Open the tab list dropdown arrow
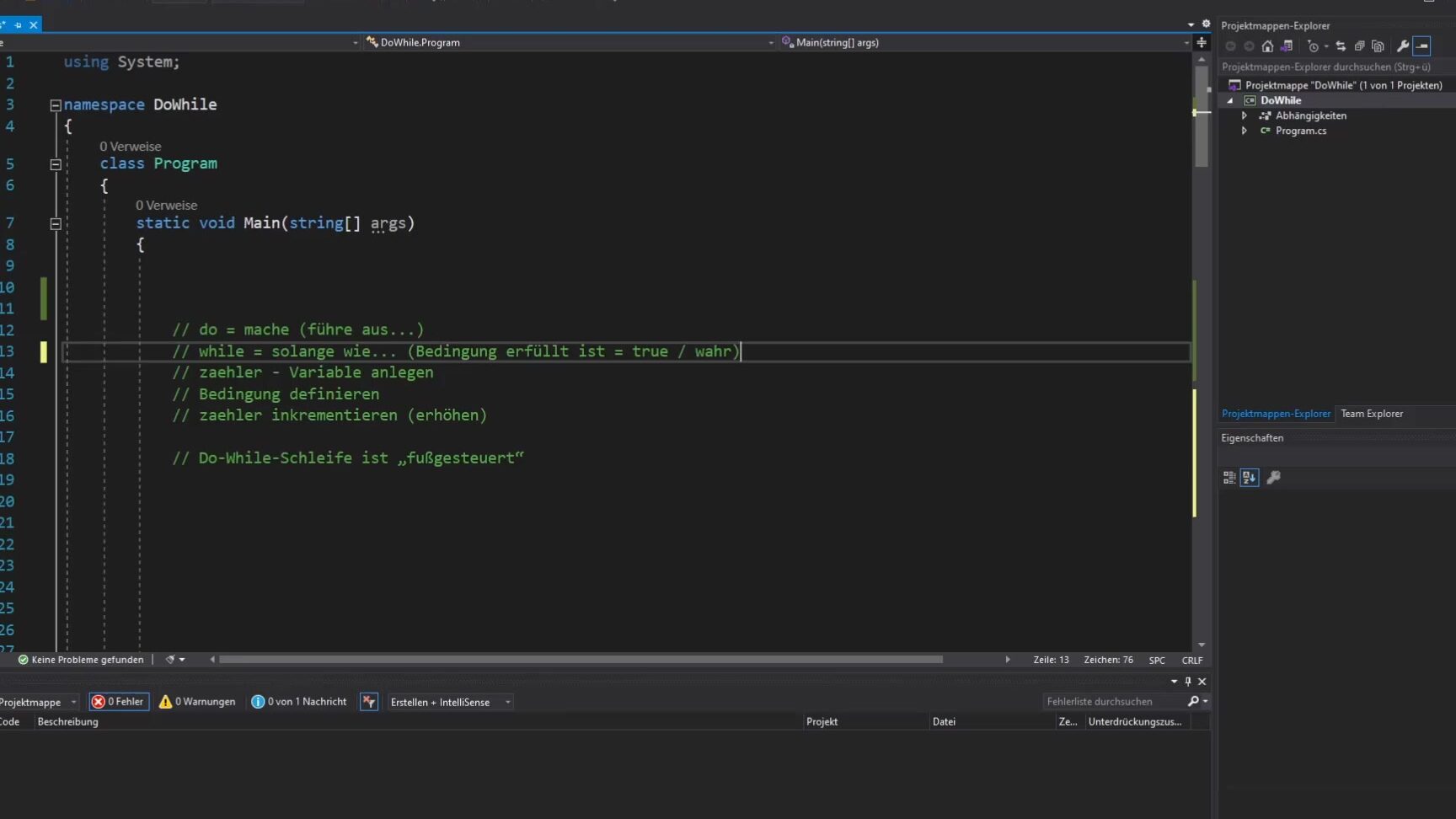 click(1191, 24)
